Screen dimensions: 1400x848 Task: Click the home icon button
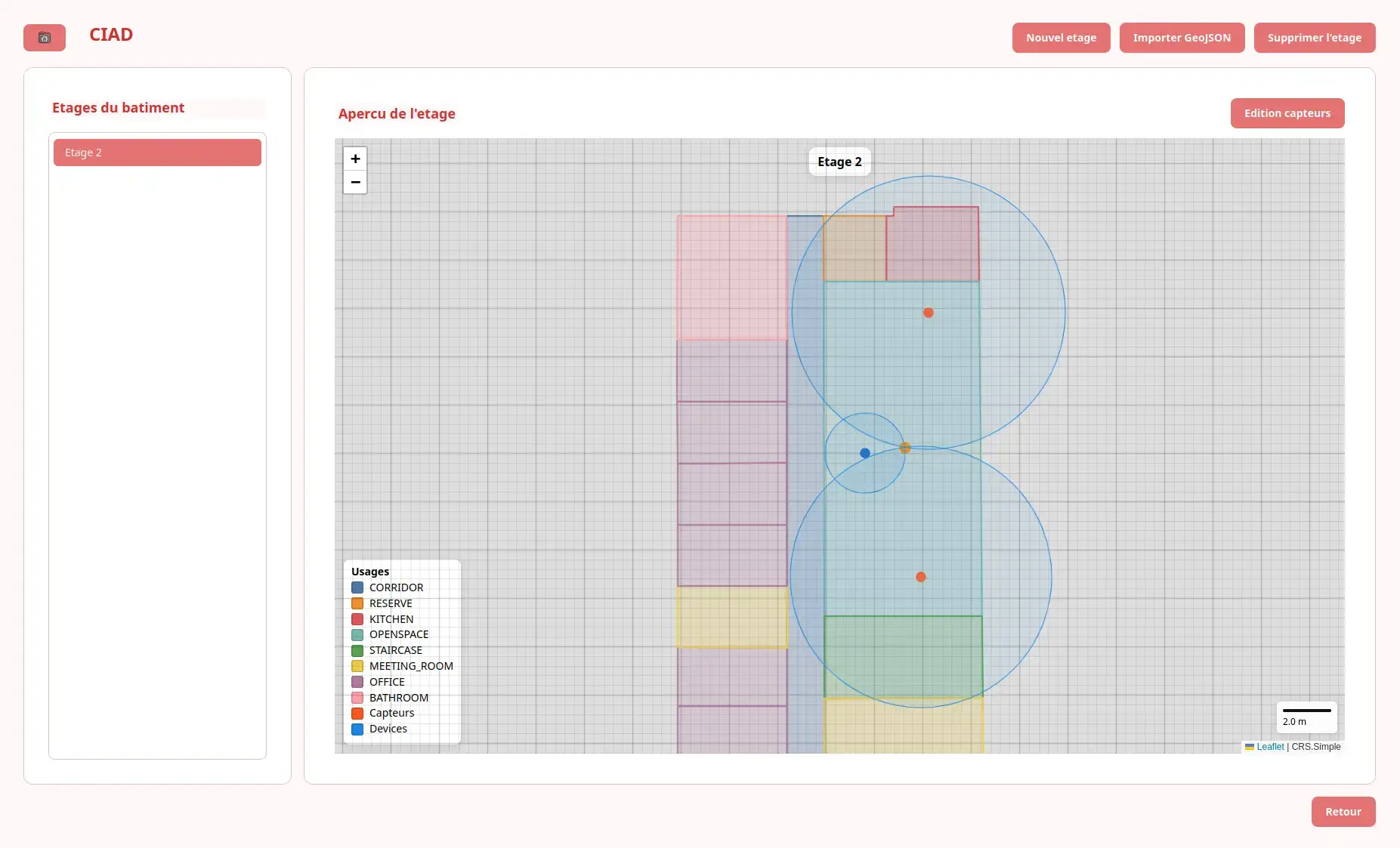click(x=45, y=38)
